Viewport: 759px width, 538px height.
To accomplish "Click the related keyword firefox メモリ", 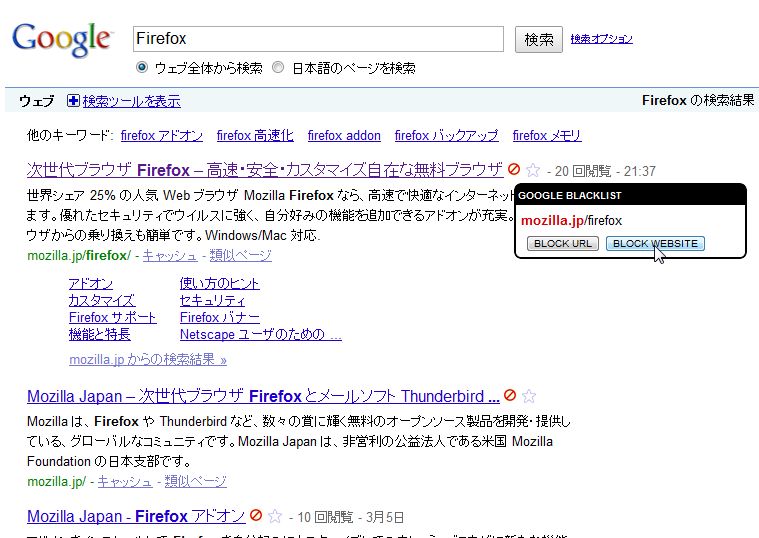I will pyautogui.click(x=547, y=136).
